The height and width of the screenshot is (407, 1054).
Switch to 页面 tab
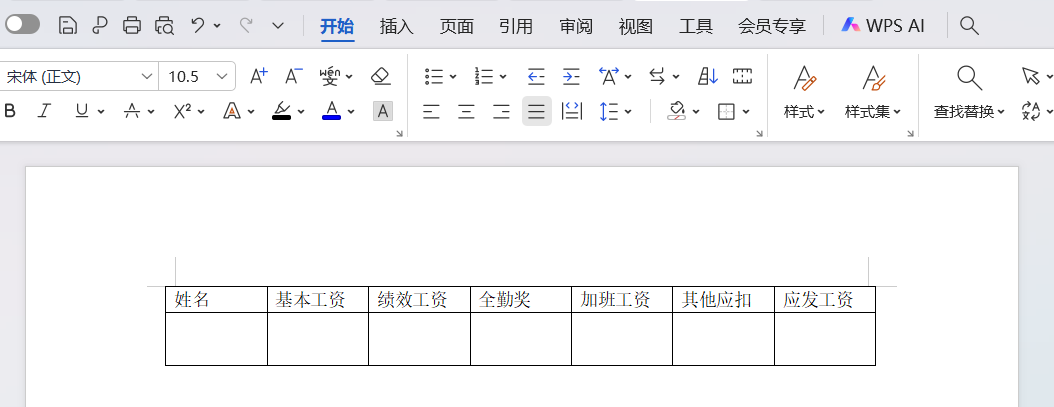point(457,26)
